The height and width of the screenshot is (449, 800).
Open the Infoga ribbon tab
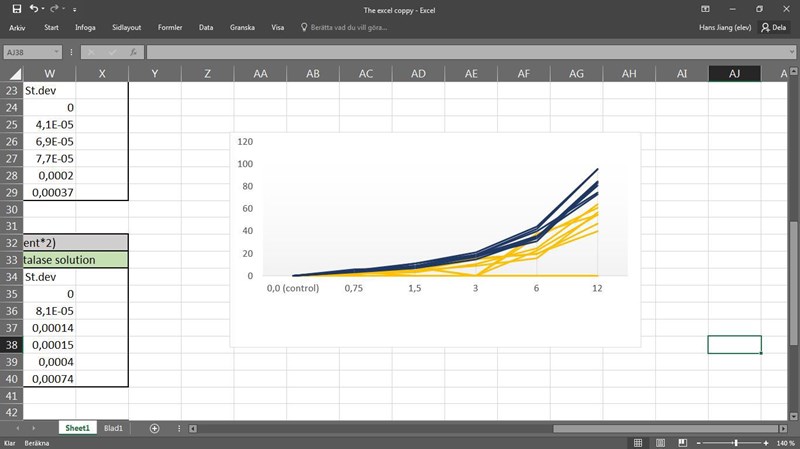(85, 28)
